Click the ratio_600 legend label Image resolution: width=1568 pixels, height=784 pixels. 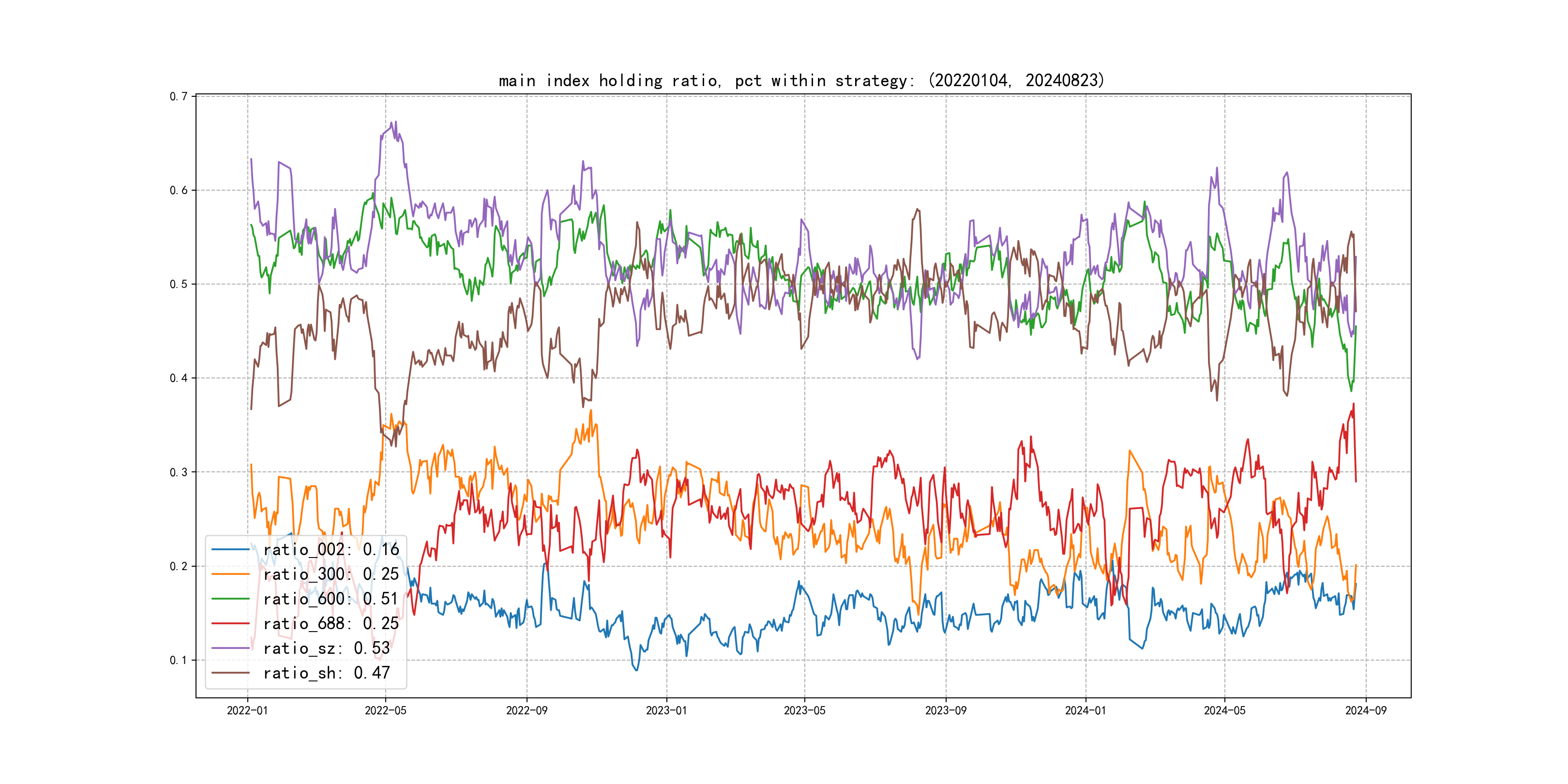(331, 599)
